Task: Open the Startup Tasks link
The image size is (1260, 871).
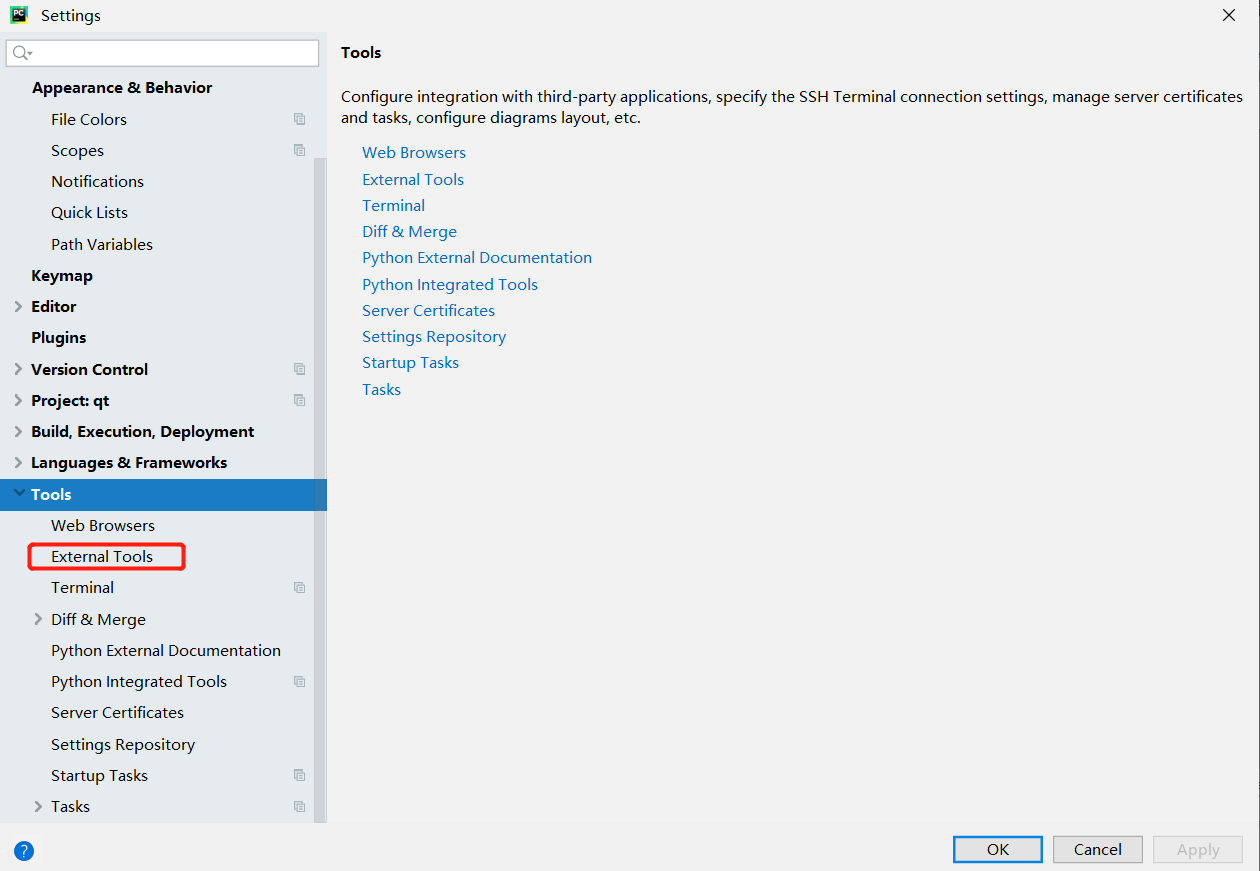Action: click(410, 363)
